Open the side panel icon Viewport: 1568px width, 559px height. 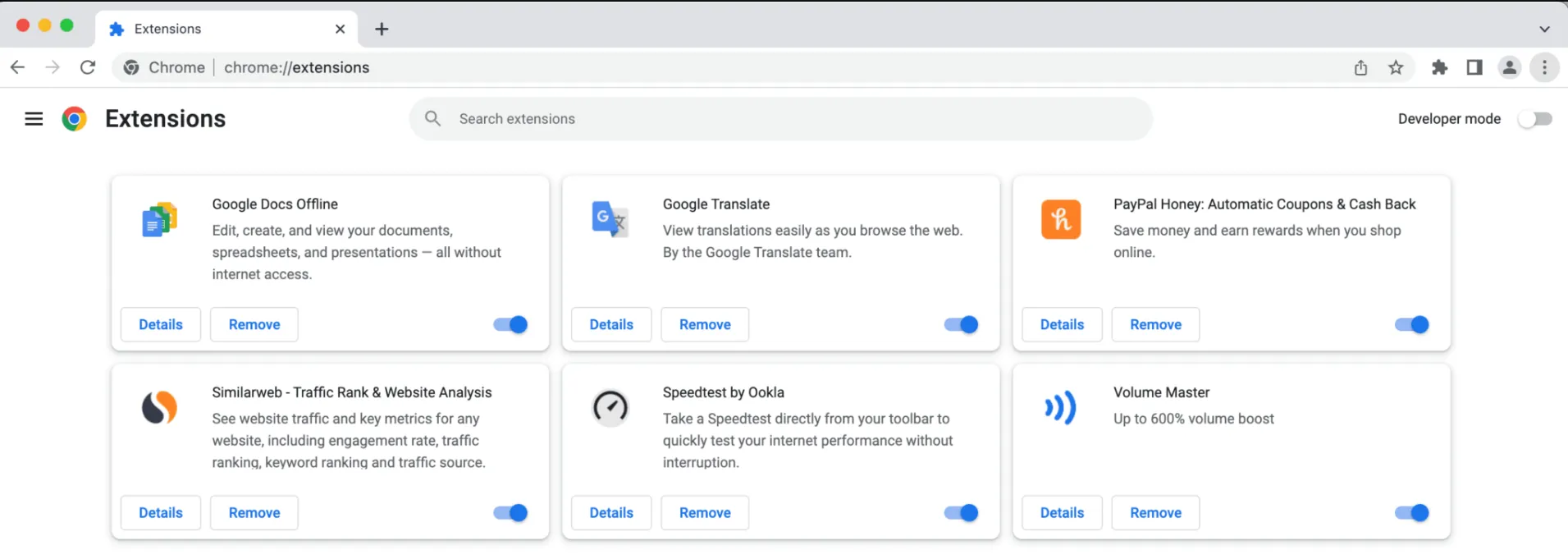click(x=1474, y=67)
